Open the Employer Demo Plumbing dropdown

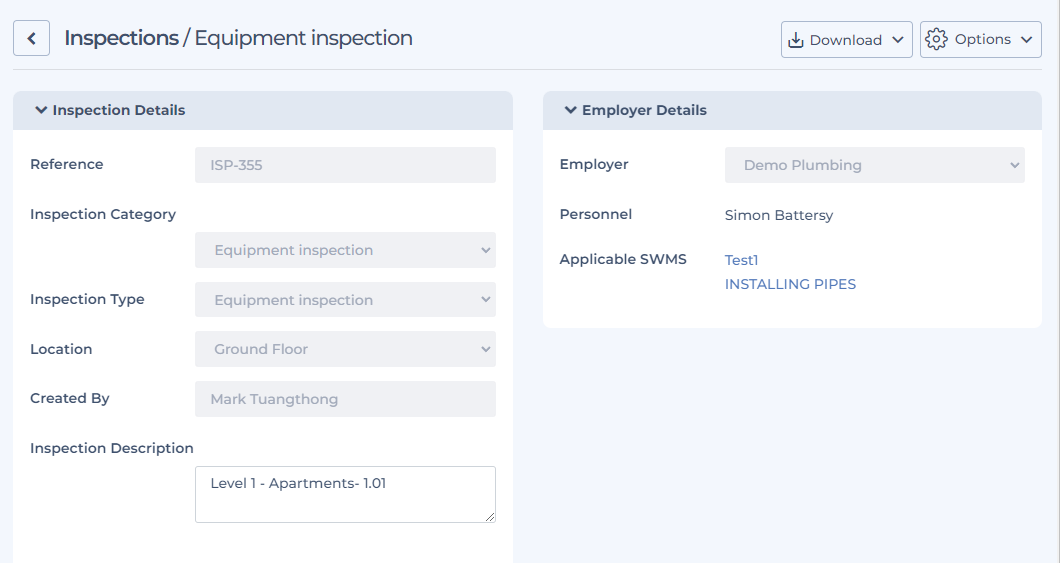875,165
